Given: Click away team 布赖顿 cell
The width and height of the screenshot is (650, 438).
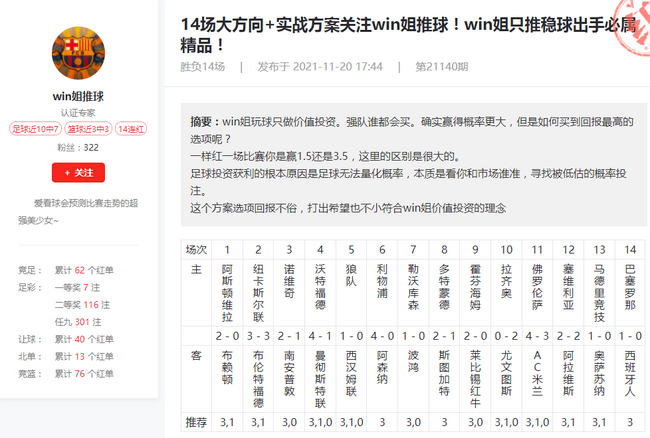Looking at the screenshot, I should 227,379.
